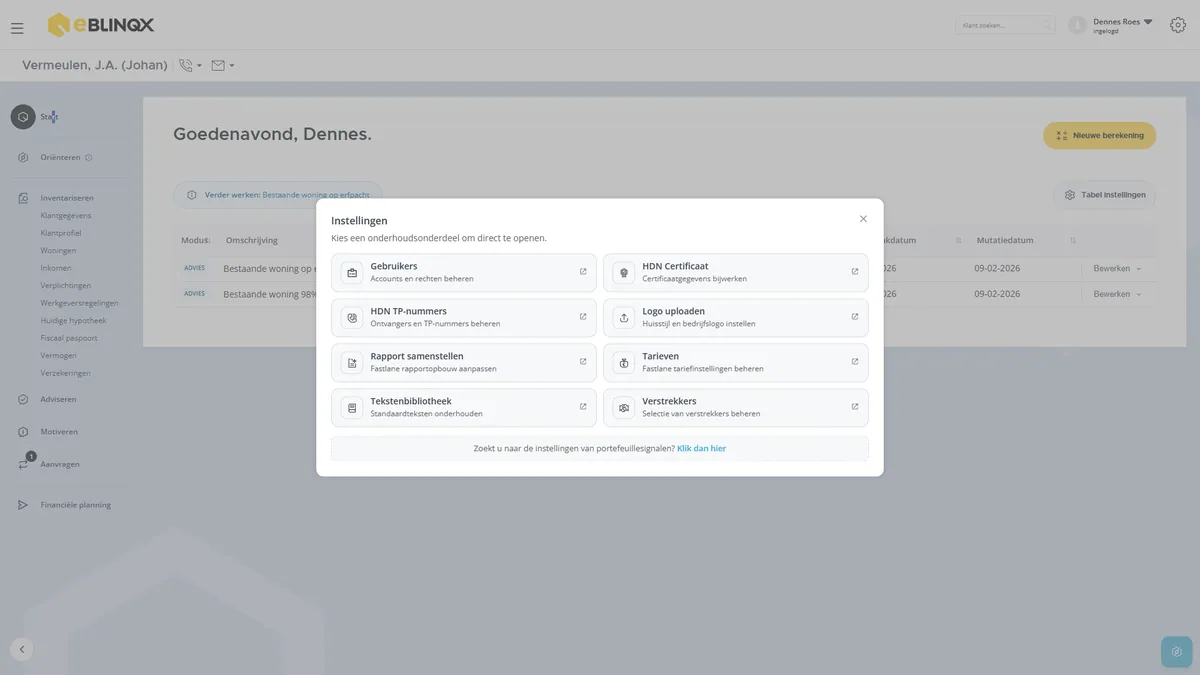
Task: Open Tarieven via its external-link icon
Action: coord(855,362)
